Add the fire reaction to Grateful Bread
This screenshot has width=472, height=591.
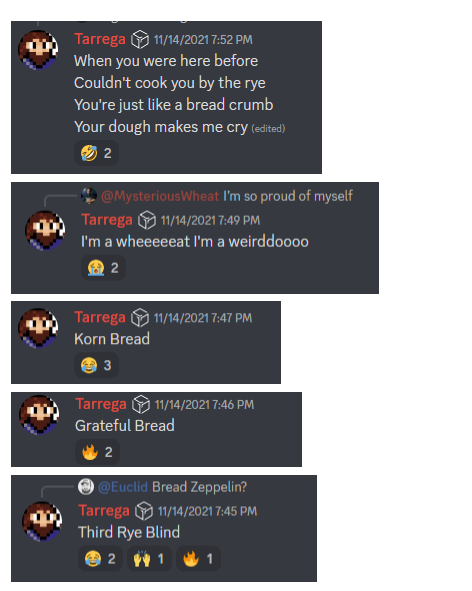(x=97, y=452)
